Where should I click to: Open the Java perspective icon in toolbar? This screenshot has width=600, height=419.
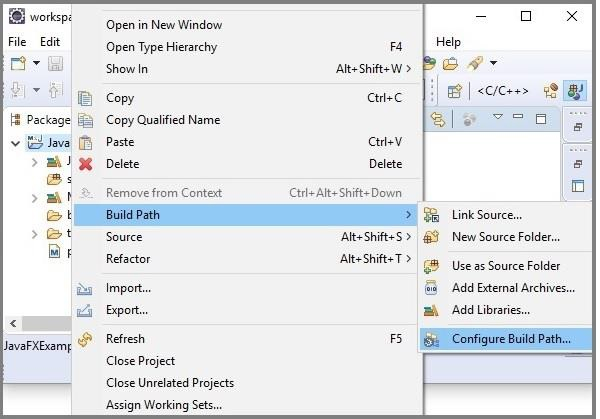pos(575,91)
